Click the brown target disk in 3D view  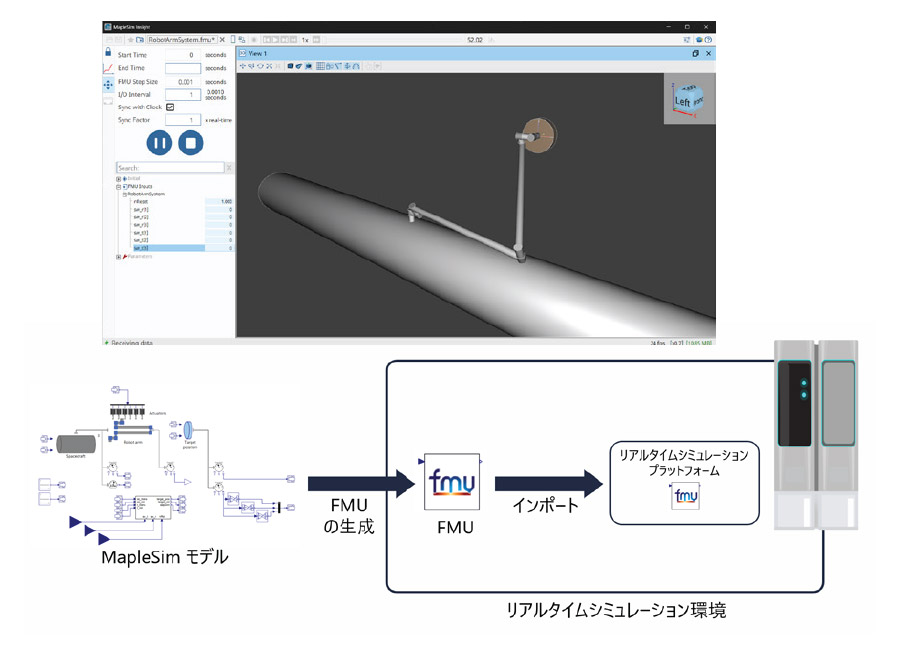(541, 136)
